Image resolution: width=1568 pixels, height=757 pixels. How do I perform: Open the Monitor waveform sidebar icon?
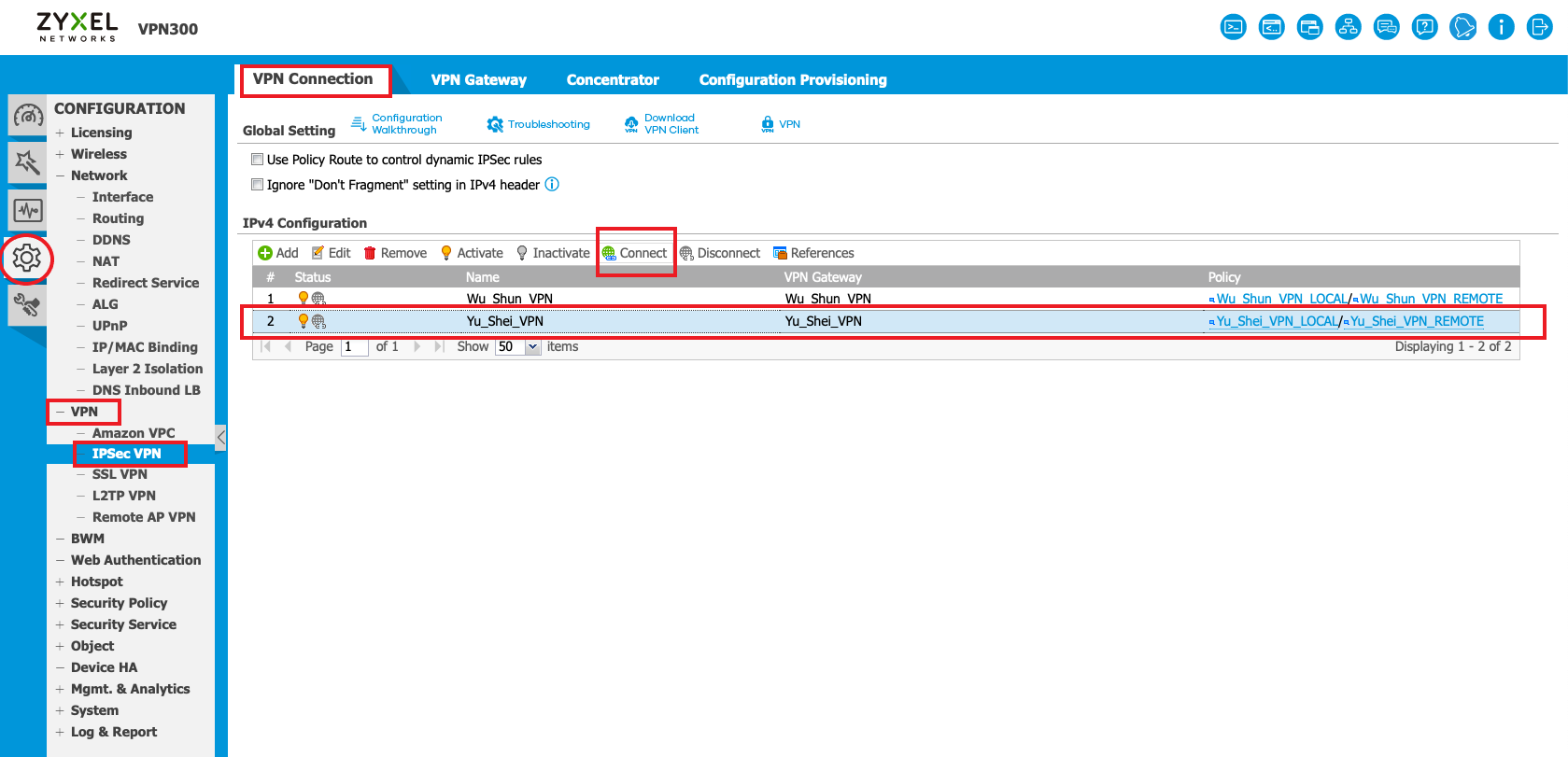(27, 210)
